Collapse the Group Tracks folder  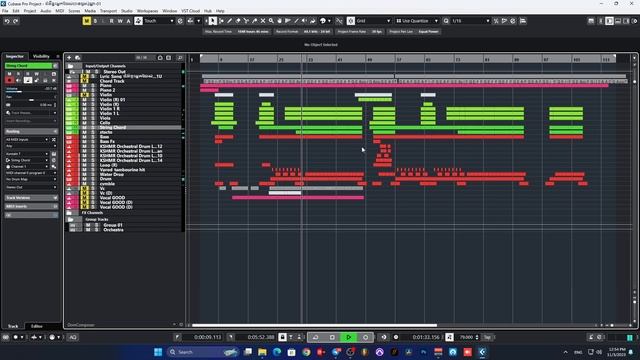[70, 220]
